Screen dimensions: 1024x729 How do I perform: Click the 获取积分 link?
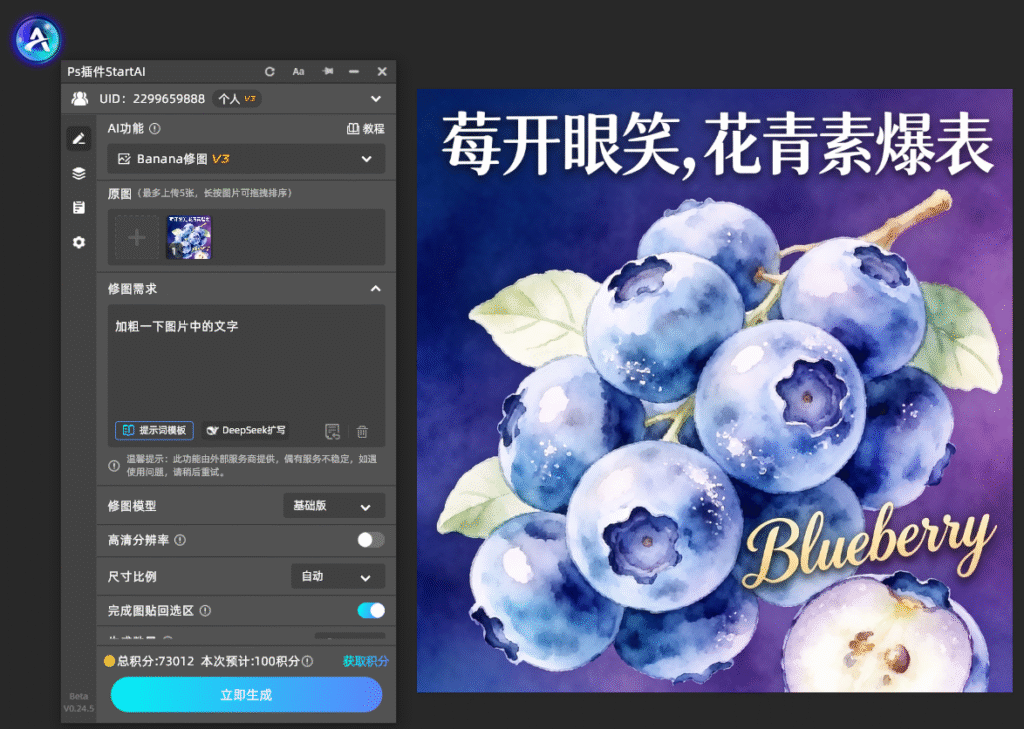[365, 661]
